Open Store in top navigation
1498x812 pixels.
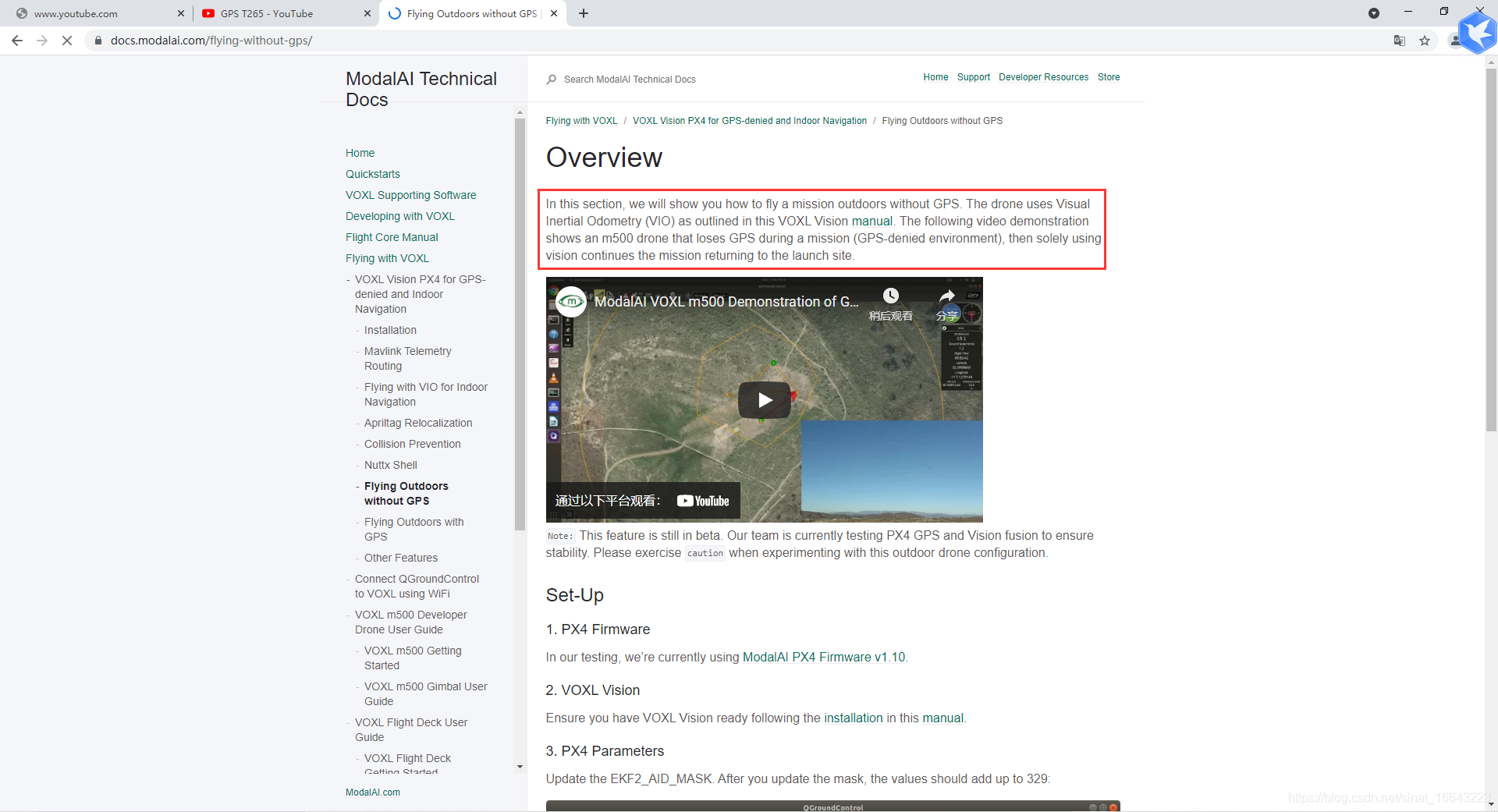click(1109, 77)
